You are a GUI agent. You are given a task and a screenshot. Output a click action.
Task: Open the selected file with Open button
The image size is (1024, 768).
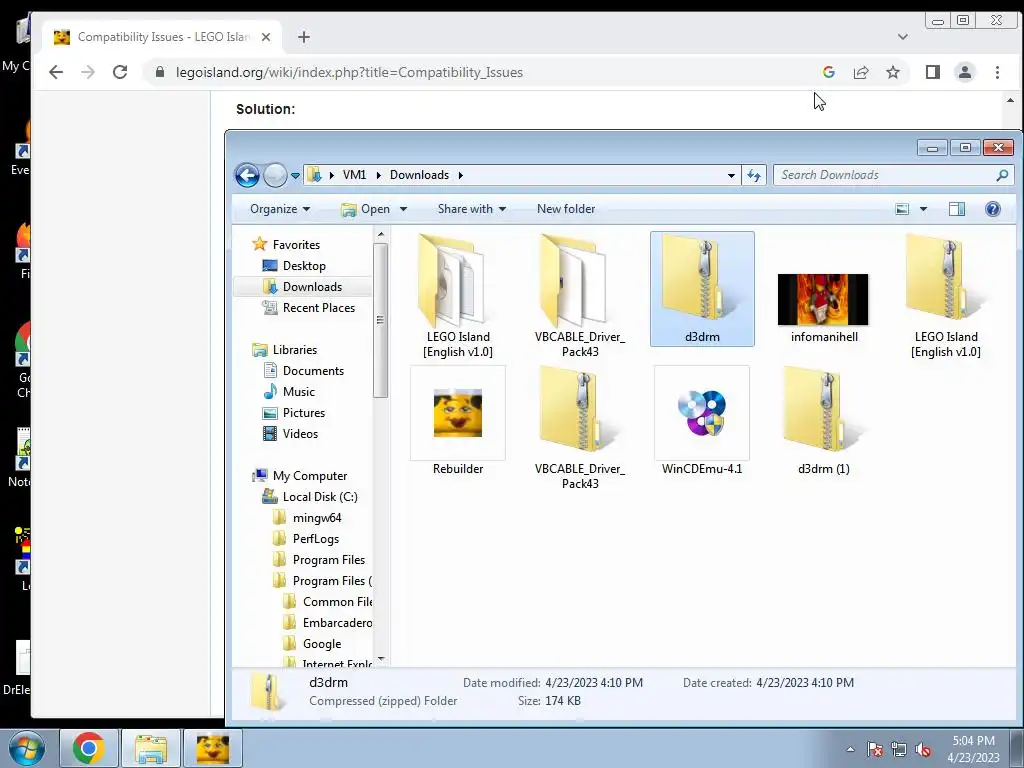tap(366, 209)
